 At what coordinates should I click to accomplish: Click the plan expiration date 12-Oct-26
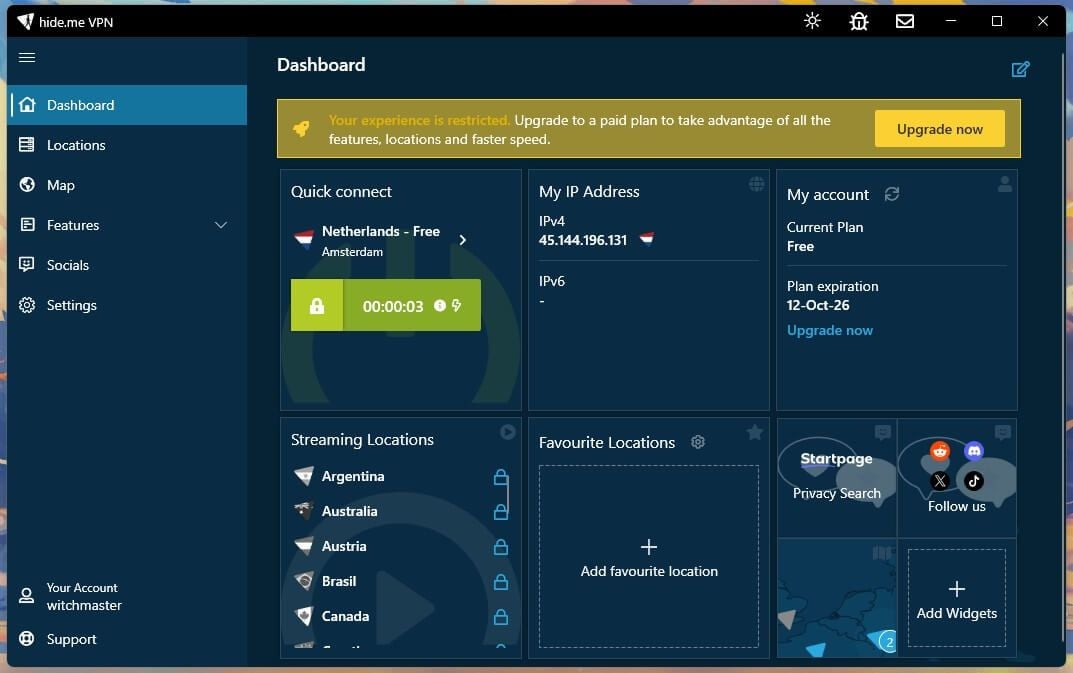click(818, 305)
